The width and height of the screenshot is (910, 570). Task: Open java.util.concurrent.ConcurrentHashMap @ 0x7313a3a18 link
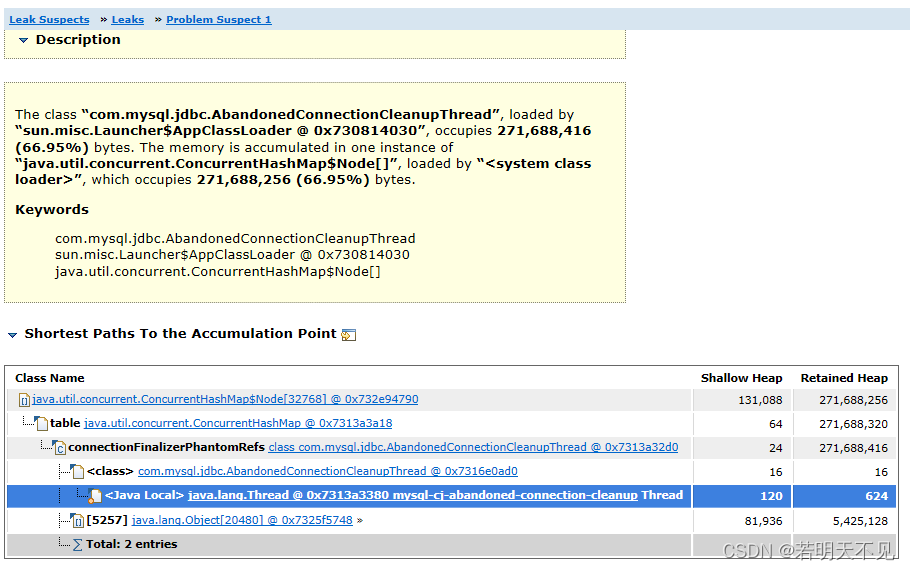[238, 424]
